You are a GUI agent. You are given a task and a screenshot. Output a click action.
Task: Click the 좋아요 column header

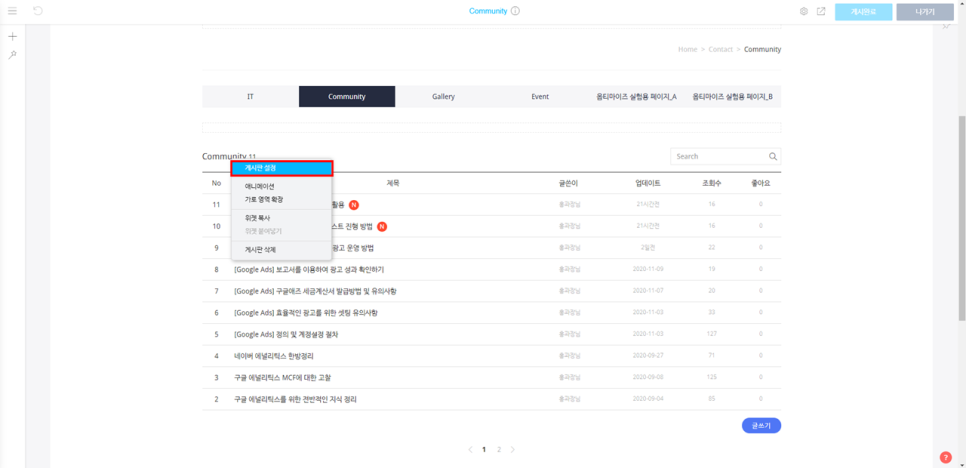click(761, 184)
